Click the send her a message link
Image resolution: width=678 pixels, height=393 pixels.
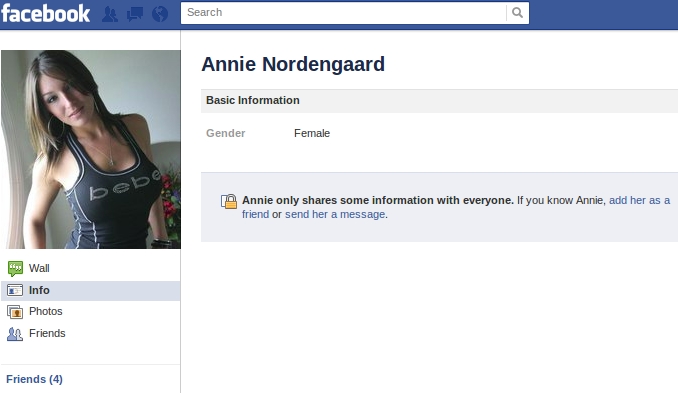(x=335, y=214)
